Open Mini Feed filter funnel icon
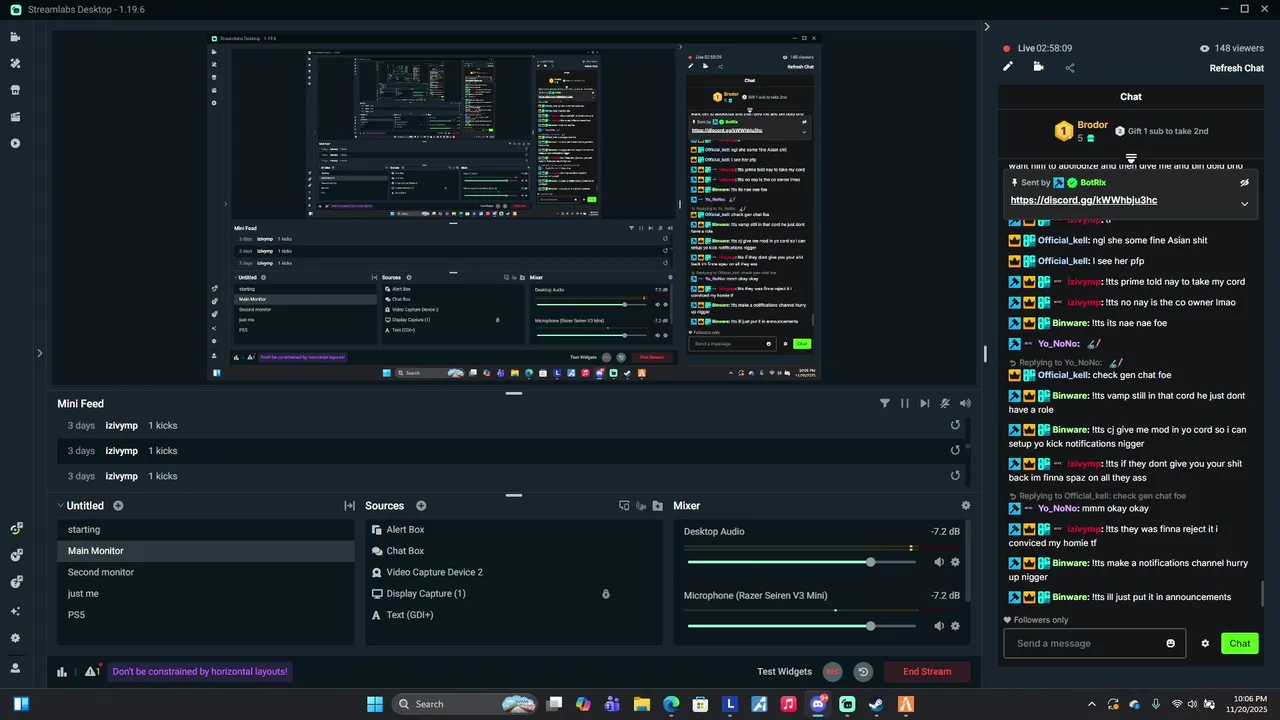Screen dimensions: 1280x720 [885, 403]
